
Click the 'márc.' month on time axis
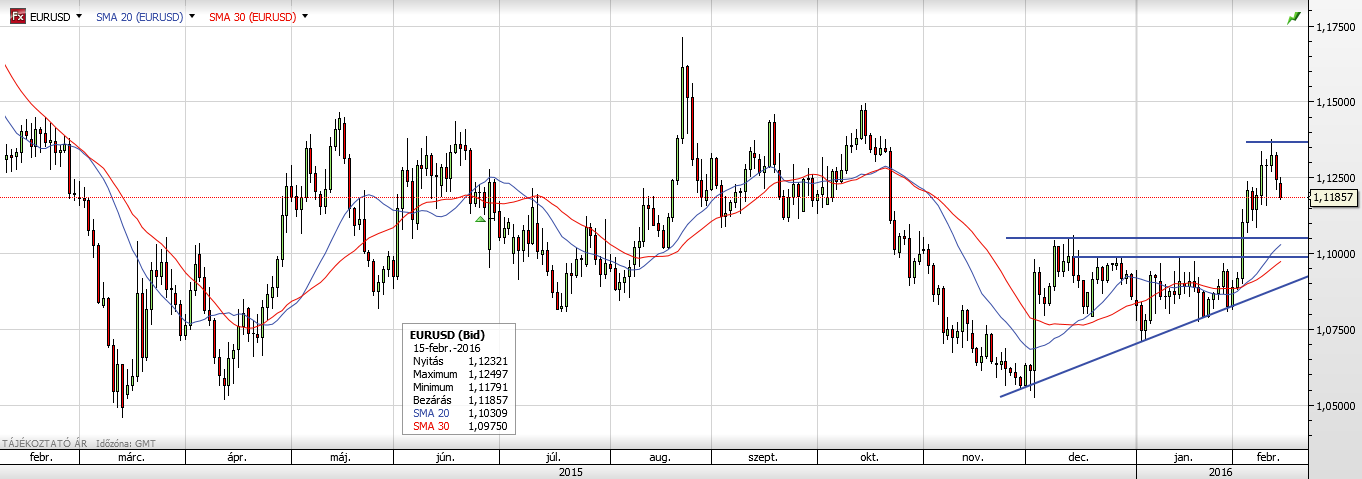pyautogui.click(x=132, y=457)
